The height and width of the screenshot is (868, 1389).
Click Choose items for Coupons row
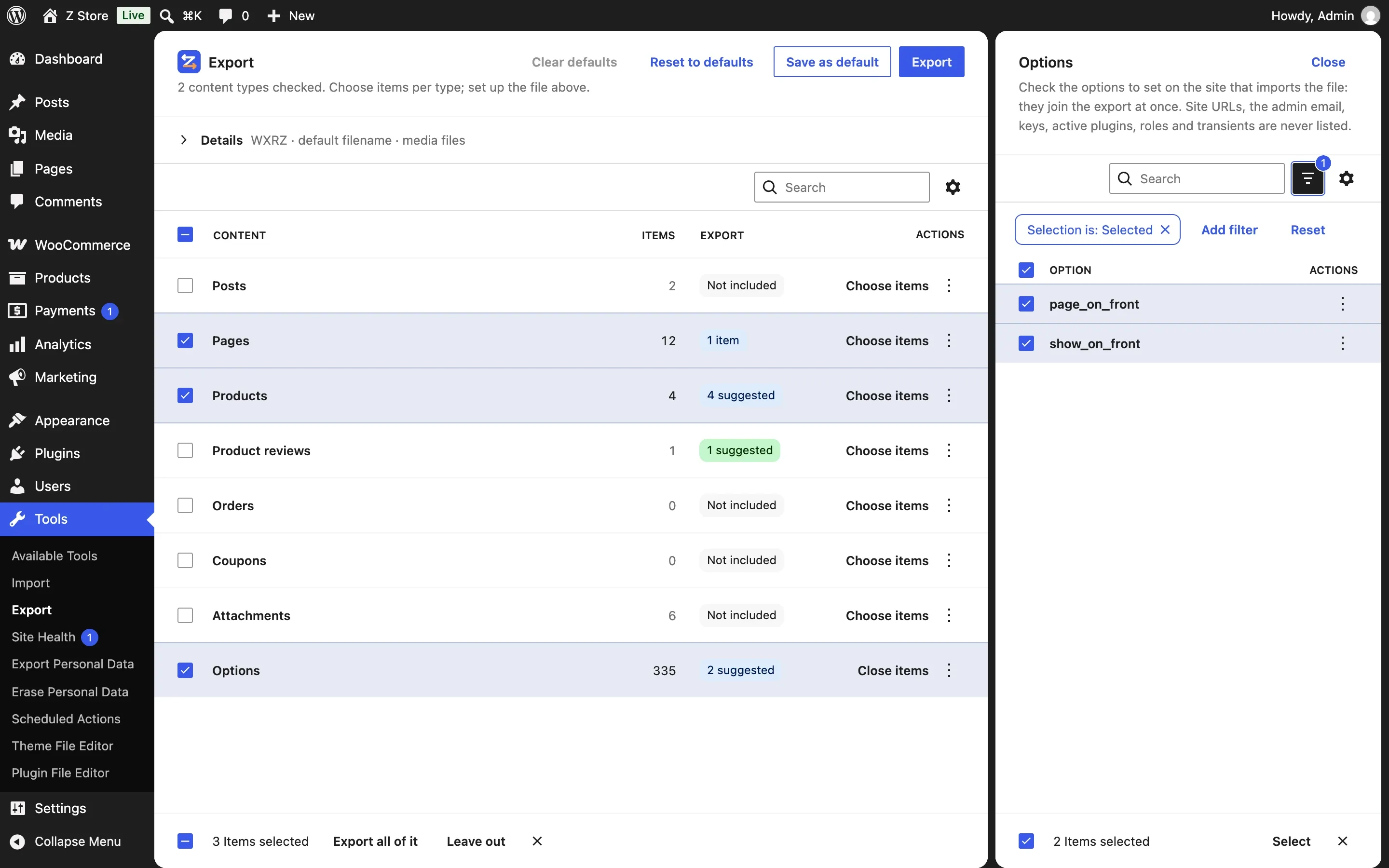(887, 560)
